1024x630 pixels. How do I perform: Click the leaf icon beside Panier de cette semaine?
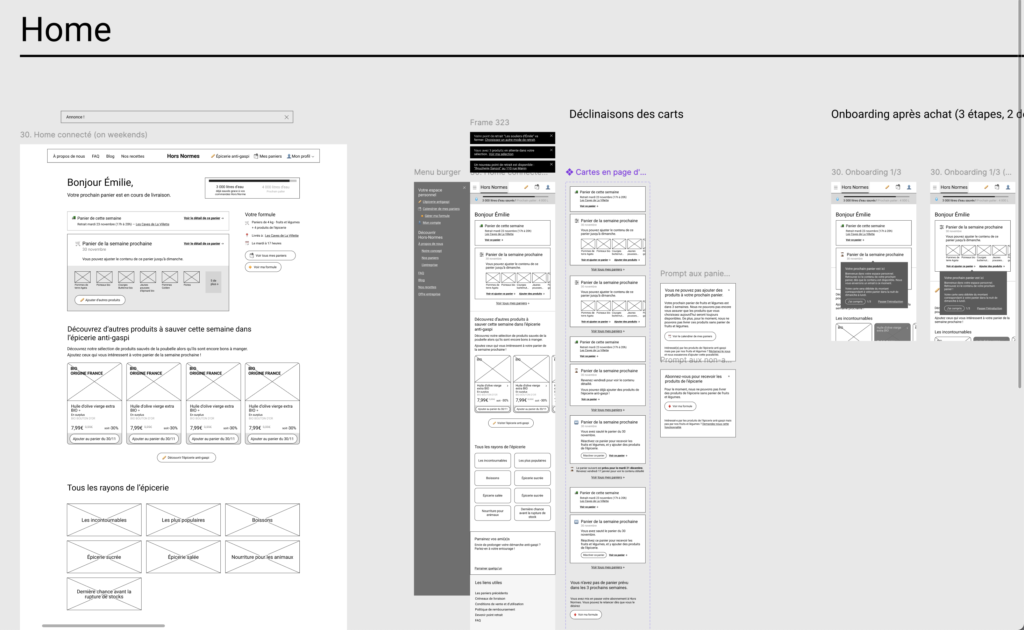73,217
